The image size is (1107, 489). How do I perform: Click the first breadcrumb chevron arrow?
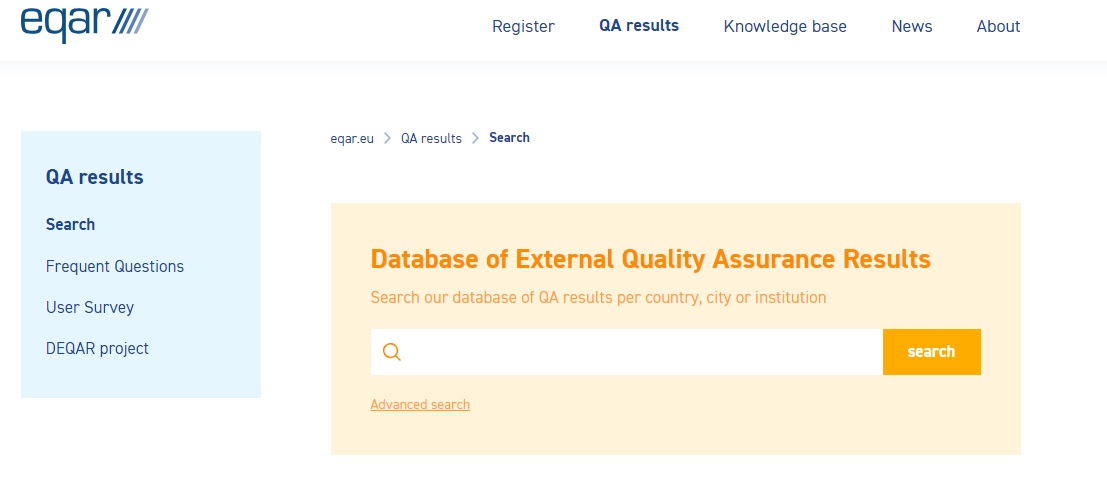click(388, 138)
